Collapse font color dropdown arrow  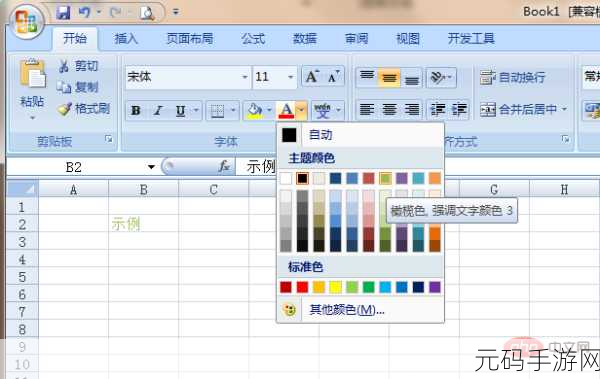[302, 111]
